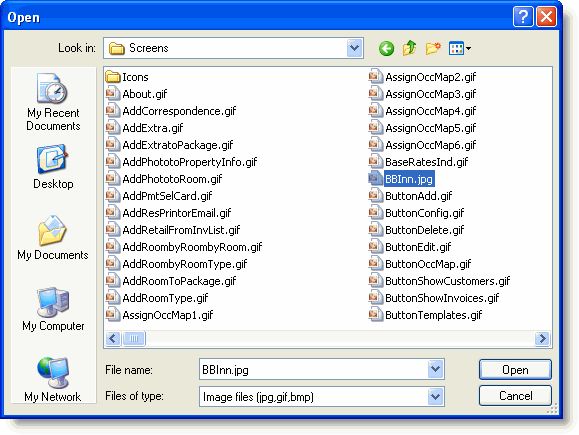This screenshot has width=579, height=435.
Task: Select the AddRetailFromInvList.gif file icon
Action: pyautogui.click(x=112, y=230)
